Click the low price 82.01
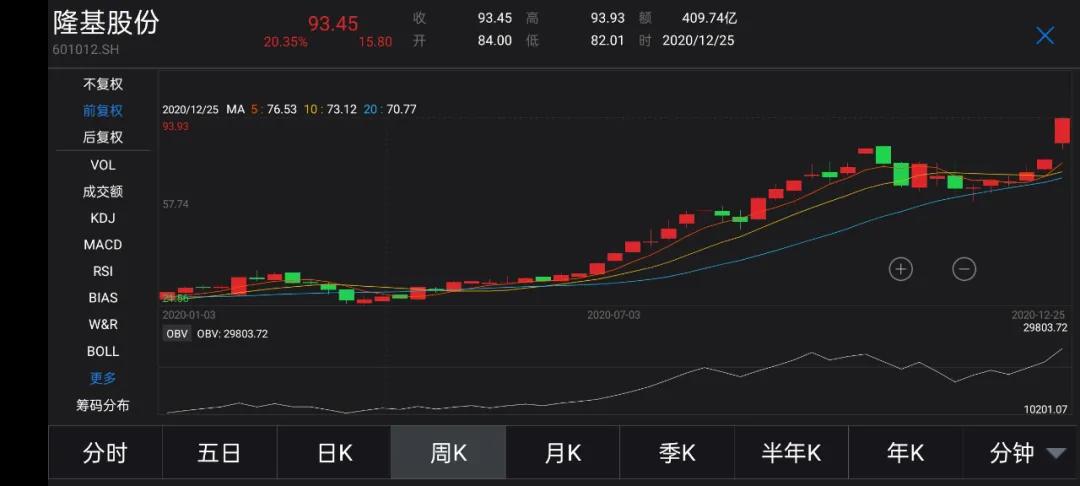Image resolution: width=1080 pixels, height=486 pixels. coord(607,41)
